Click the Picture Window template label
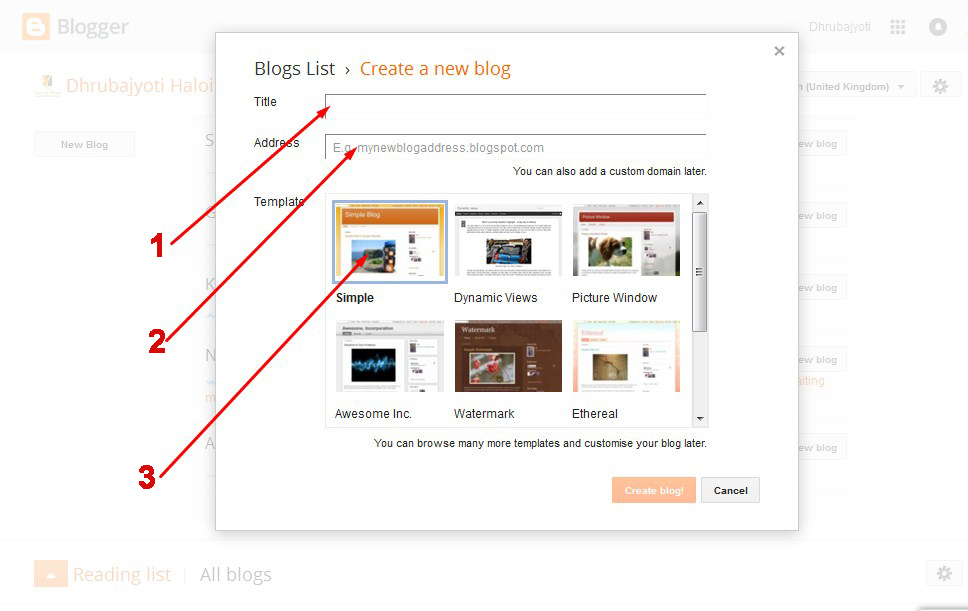This screenshot has width=968, height=611. click(614, 297)
